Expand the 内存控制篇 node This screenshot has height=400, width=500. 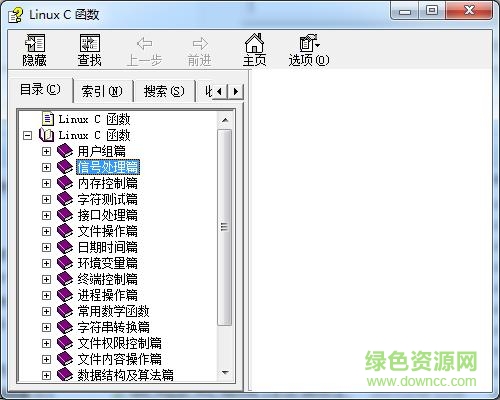[x=46, y=183]
